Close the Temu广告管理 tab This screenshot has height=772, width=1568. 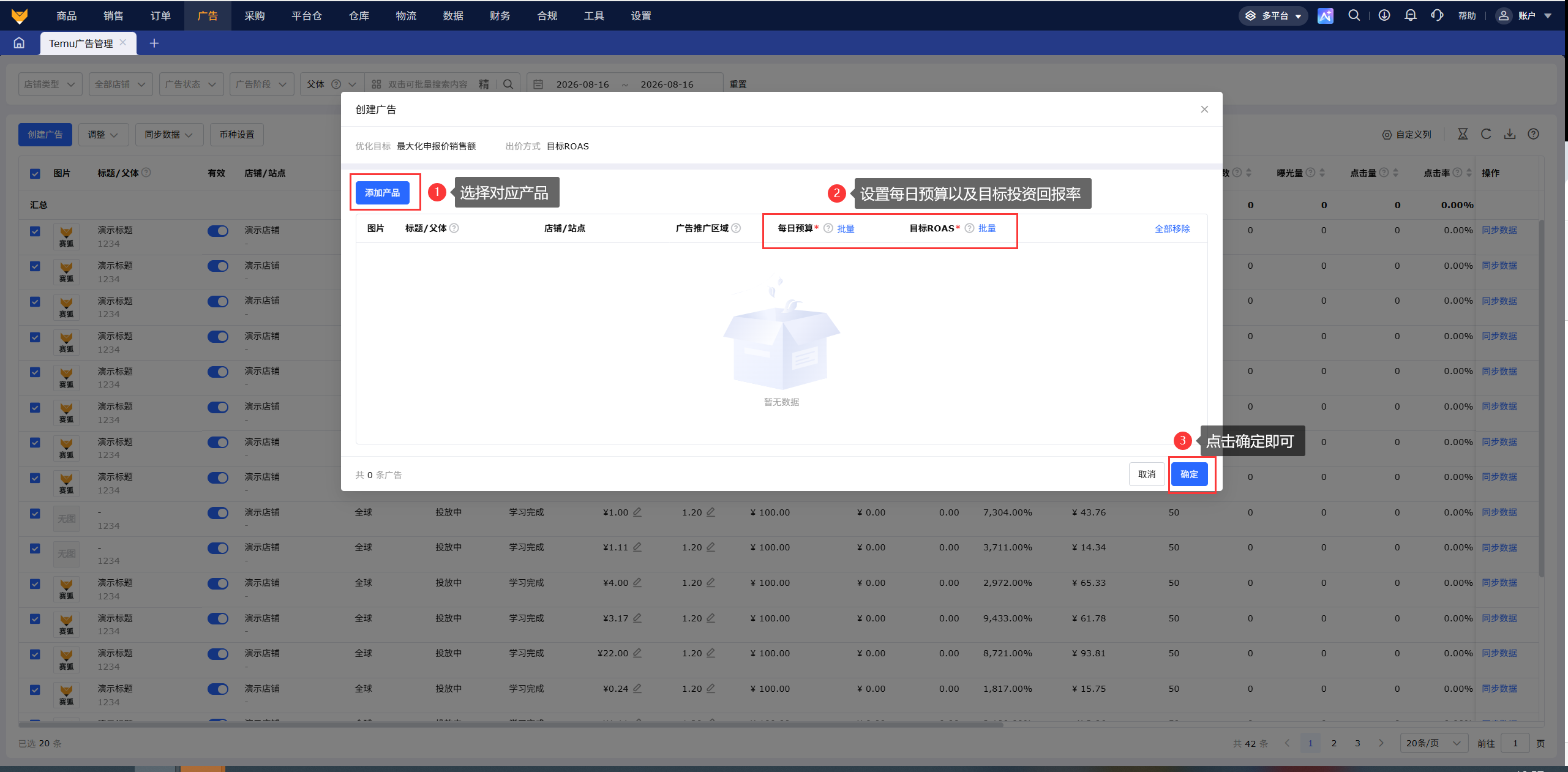[123, 42]
